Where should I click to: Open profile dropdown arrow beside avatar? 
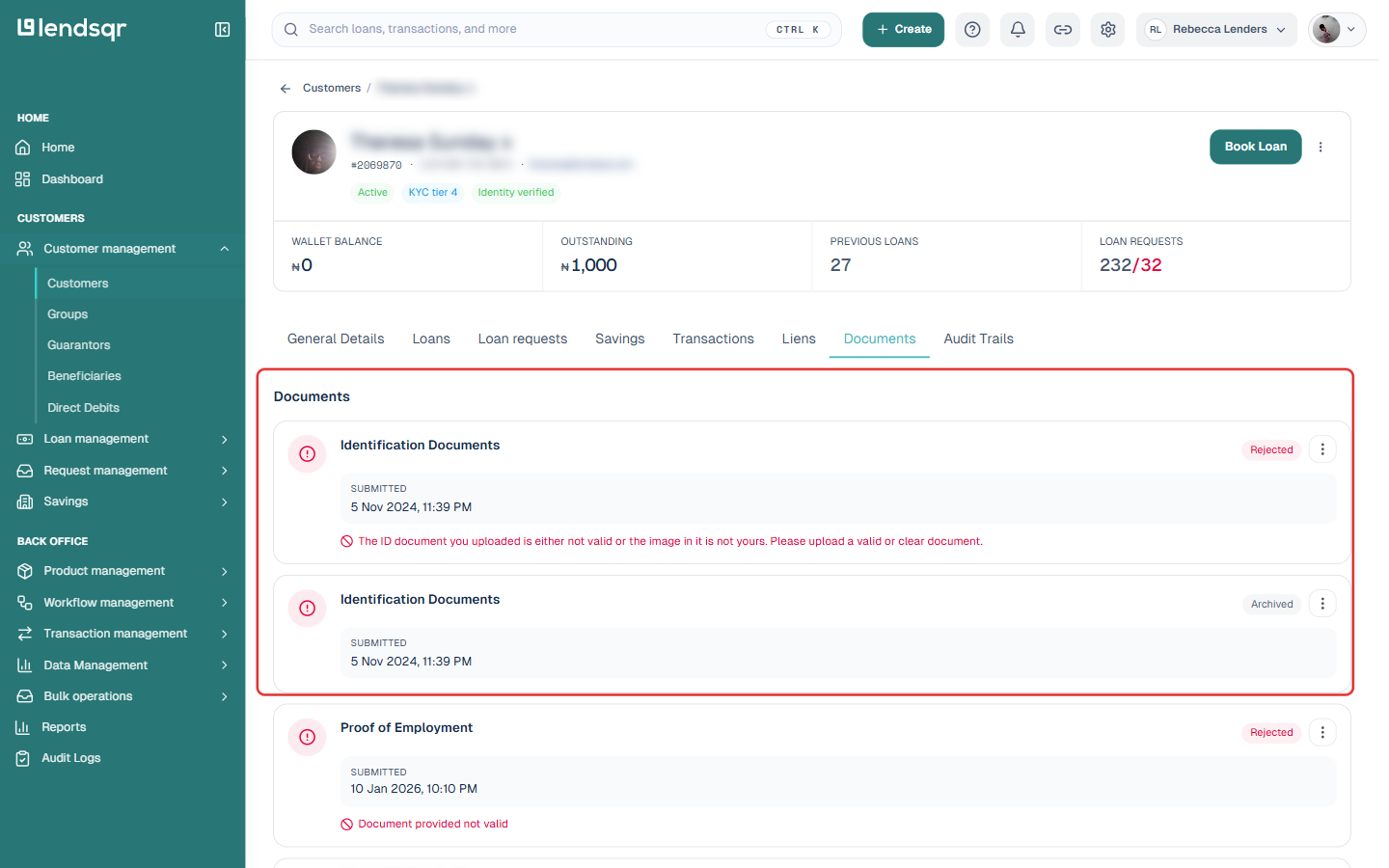coord(1351,30)
